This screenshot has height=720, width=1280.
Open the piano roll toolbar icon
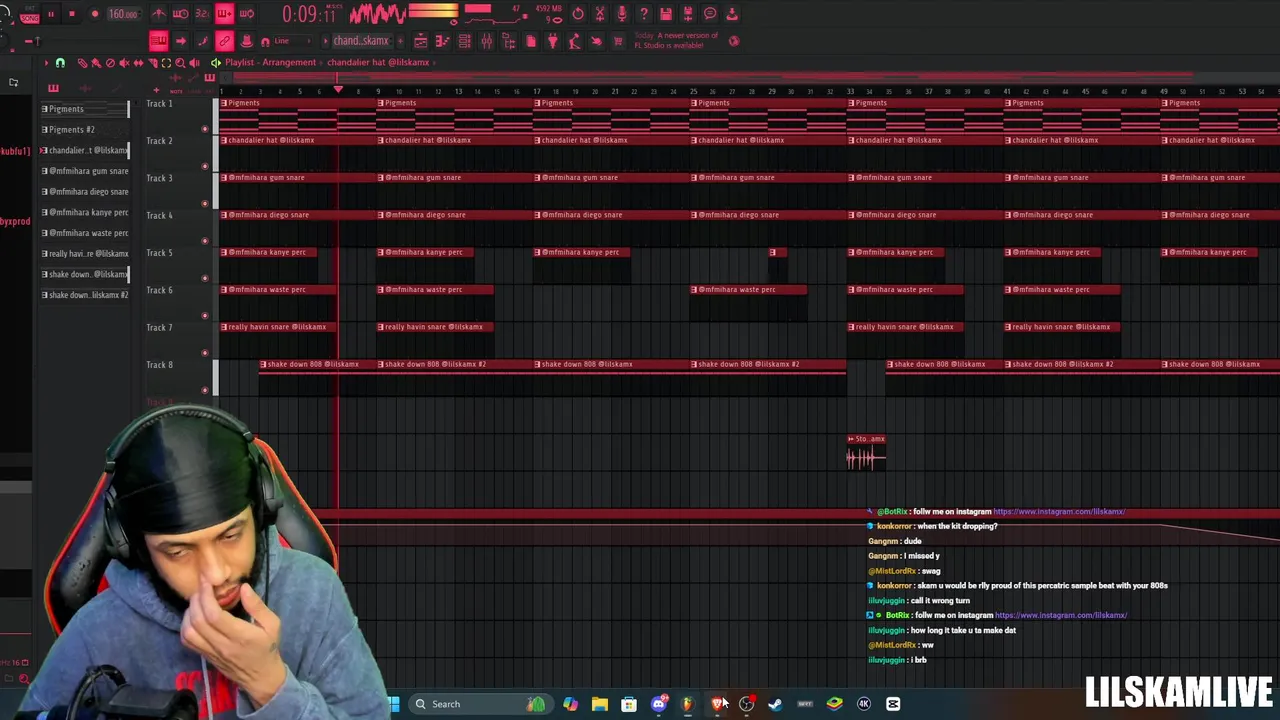pos(442,41)
